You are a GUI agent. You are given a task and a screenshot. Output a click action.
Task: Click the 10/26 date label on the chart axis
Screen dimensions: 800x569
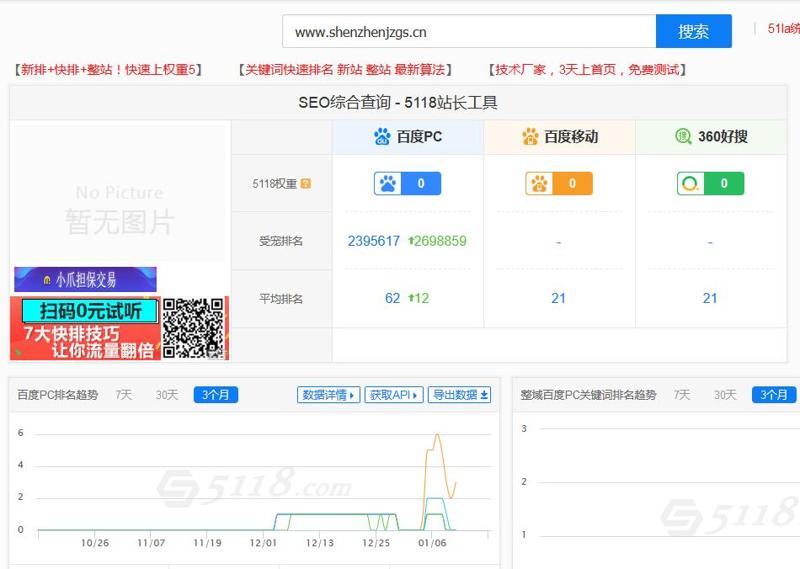pyautogui.click(x=94, y=543)
